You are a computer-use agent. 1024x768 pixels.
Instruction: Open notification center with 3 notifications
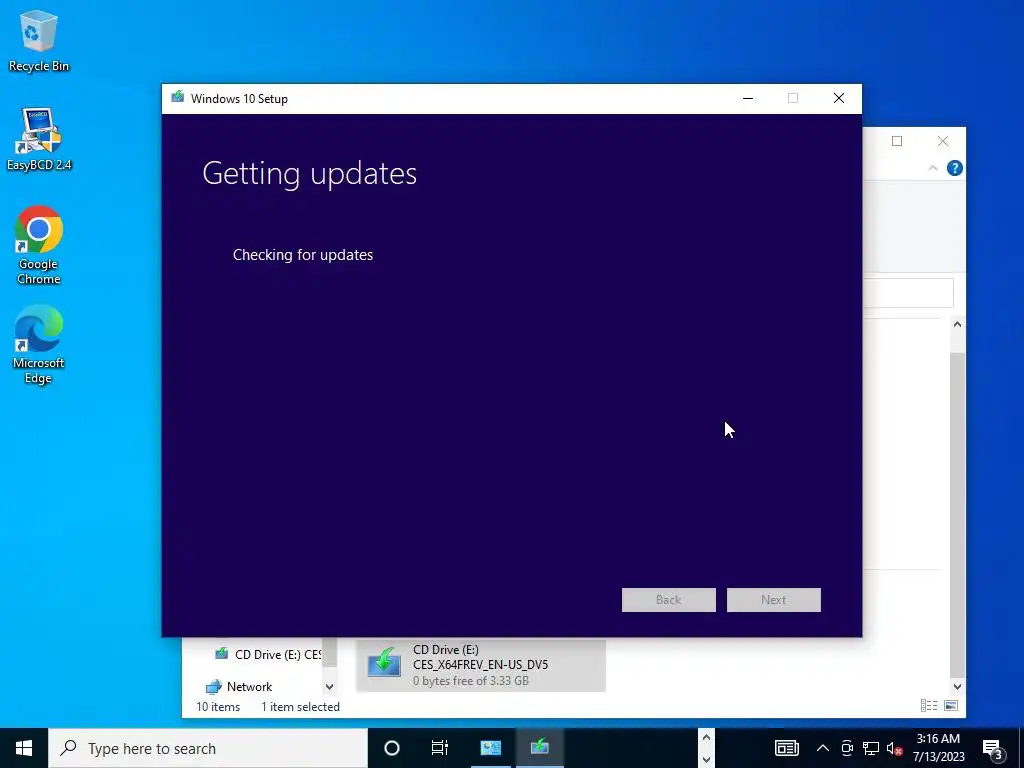tap(993, 749)
